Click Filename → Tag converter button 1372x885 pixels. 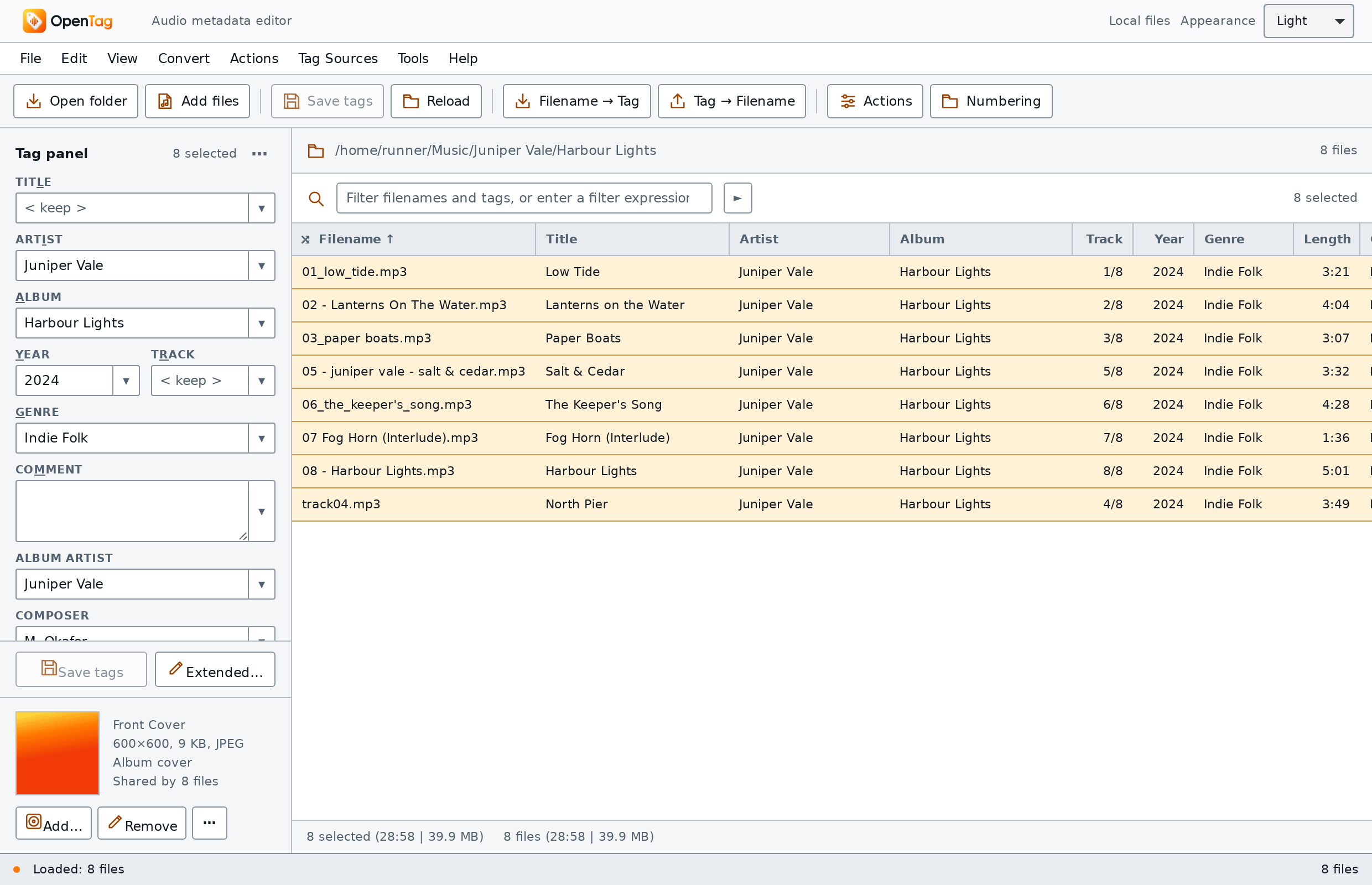[x=576, y=101]
